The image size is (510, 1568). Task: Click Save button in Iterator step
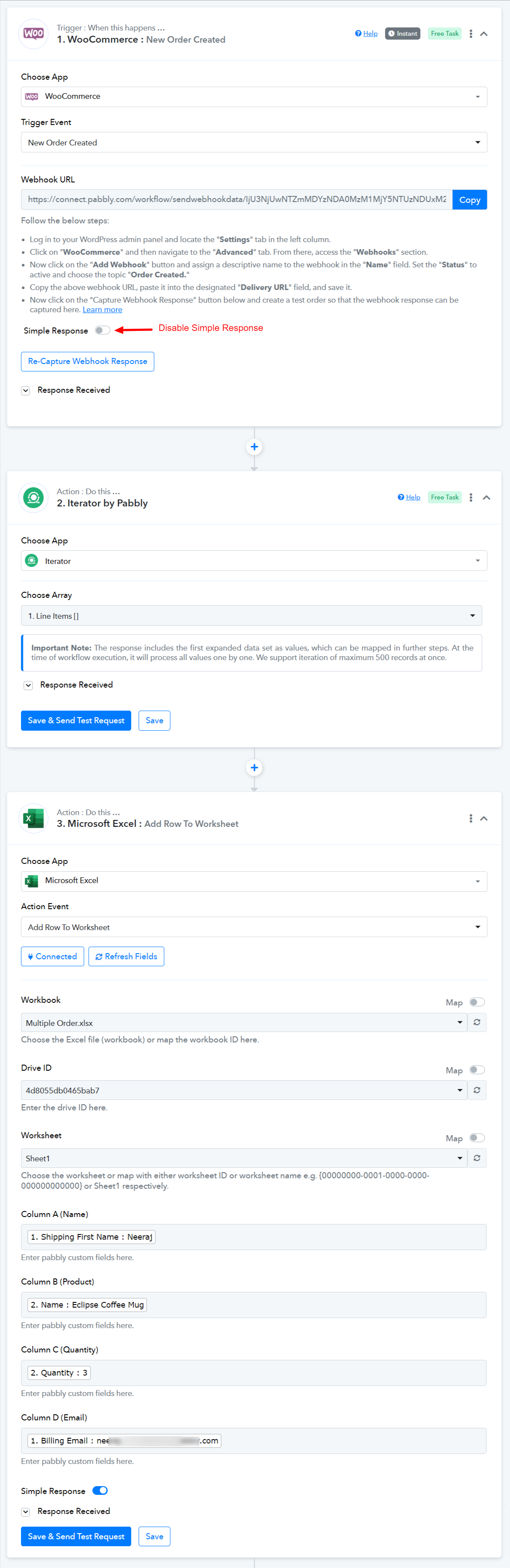(155, 721)
